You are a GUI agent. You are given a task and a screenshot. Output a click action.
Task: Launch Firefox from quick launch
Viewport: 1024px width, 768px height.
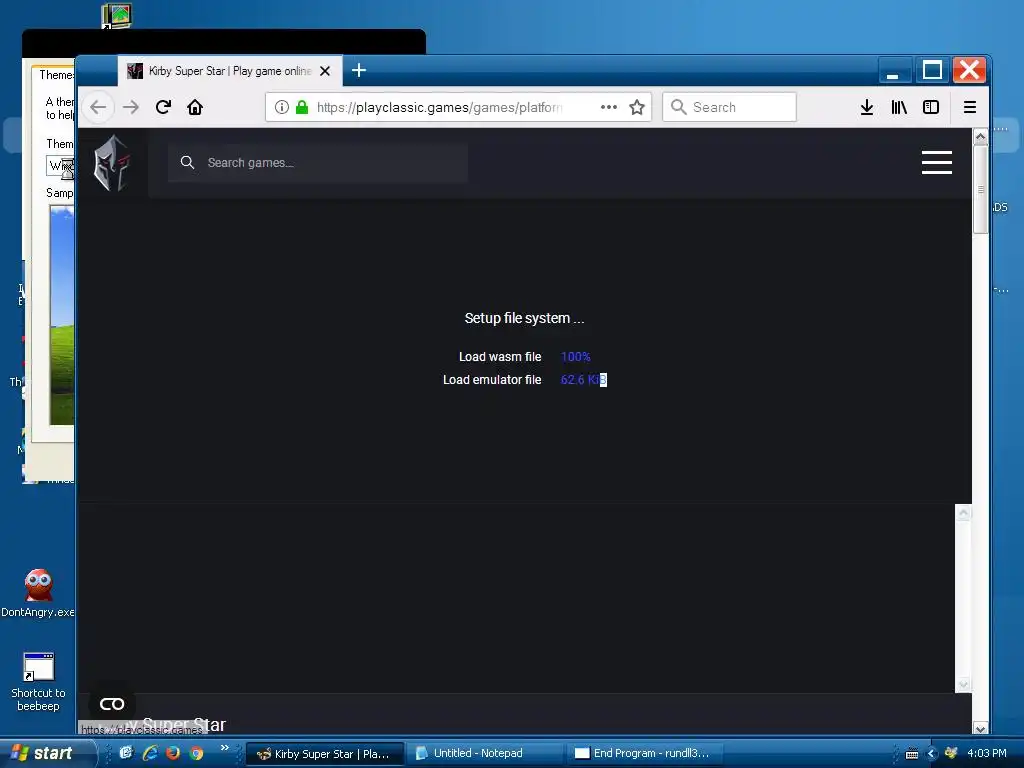[172, 753]
